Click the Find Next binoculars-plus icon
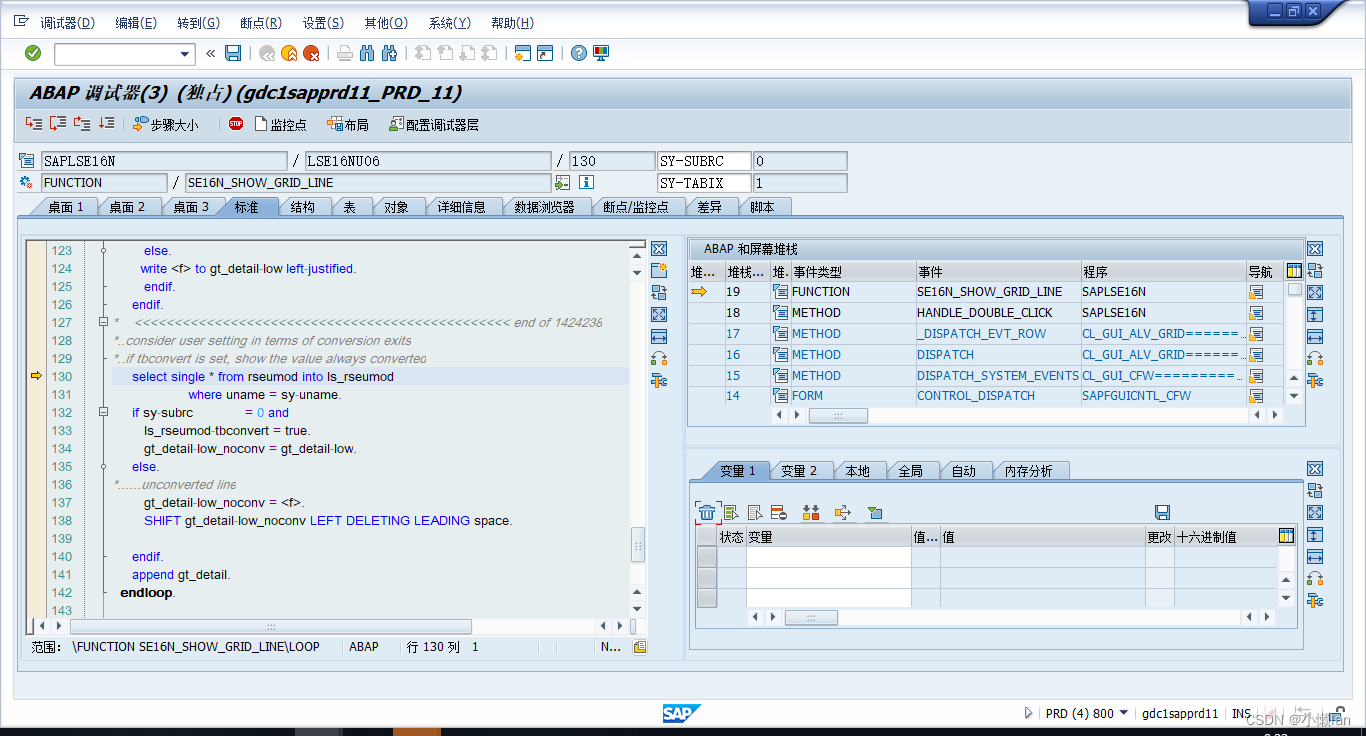Screen dimensions: 1366x736 [389, 53]
